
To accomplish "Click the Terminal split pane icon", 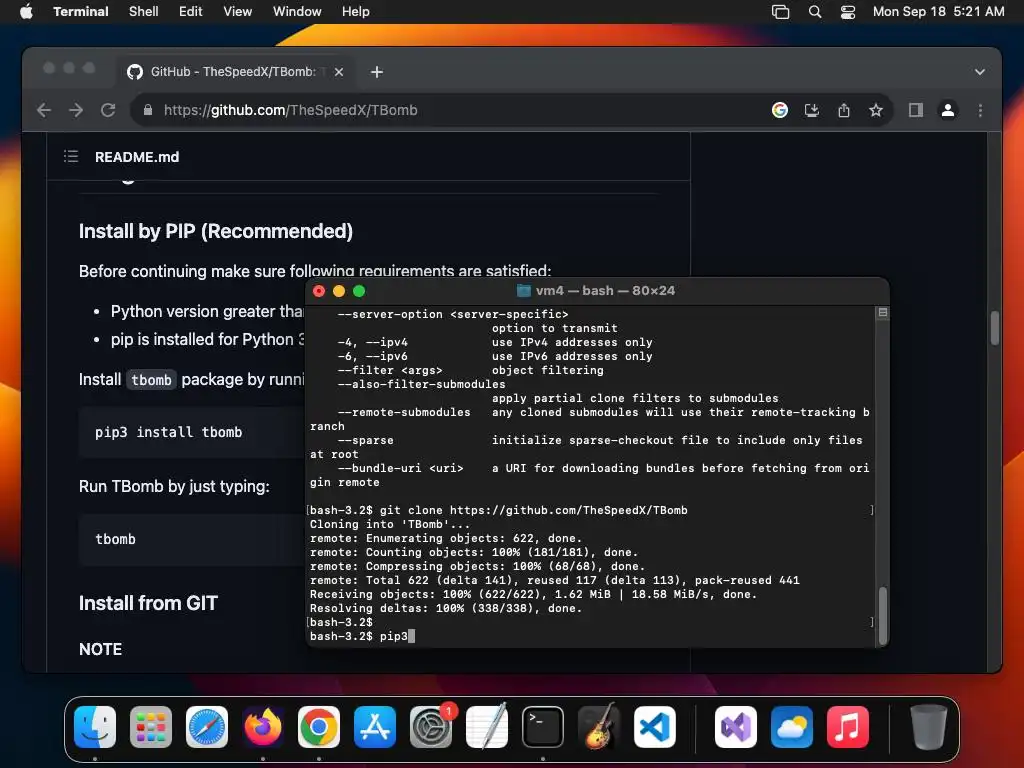I will (x=882, y=313).
